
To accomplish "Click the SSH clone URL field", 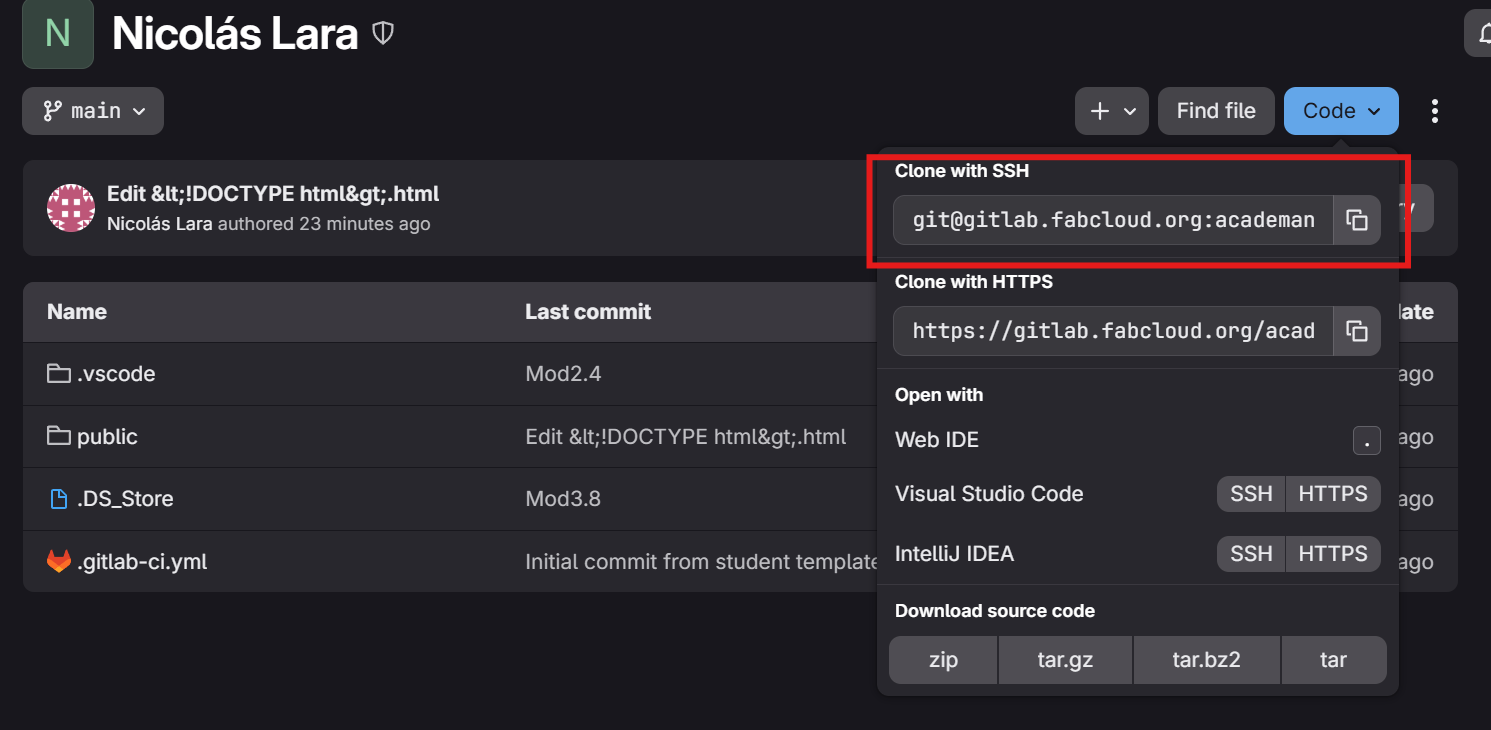I will coord(1113,221).
